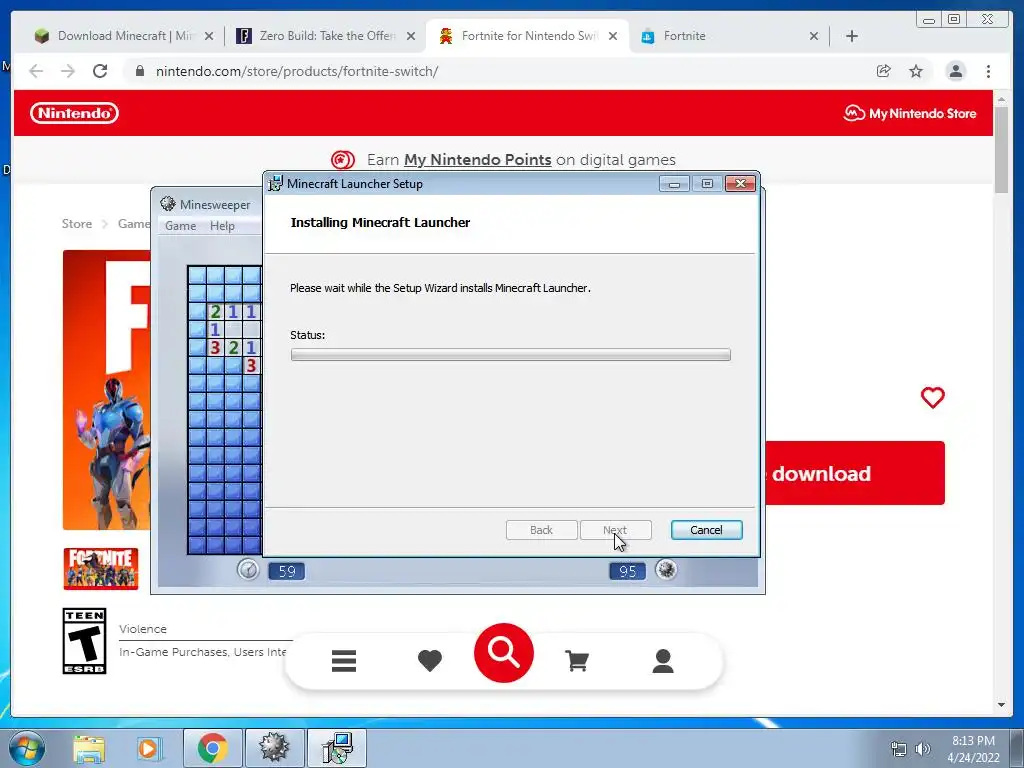Open the Help menu in Minesweeper

tap(222, 226)
